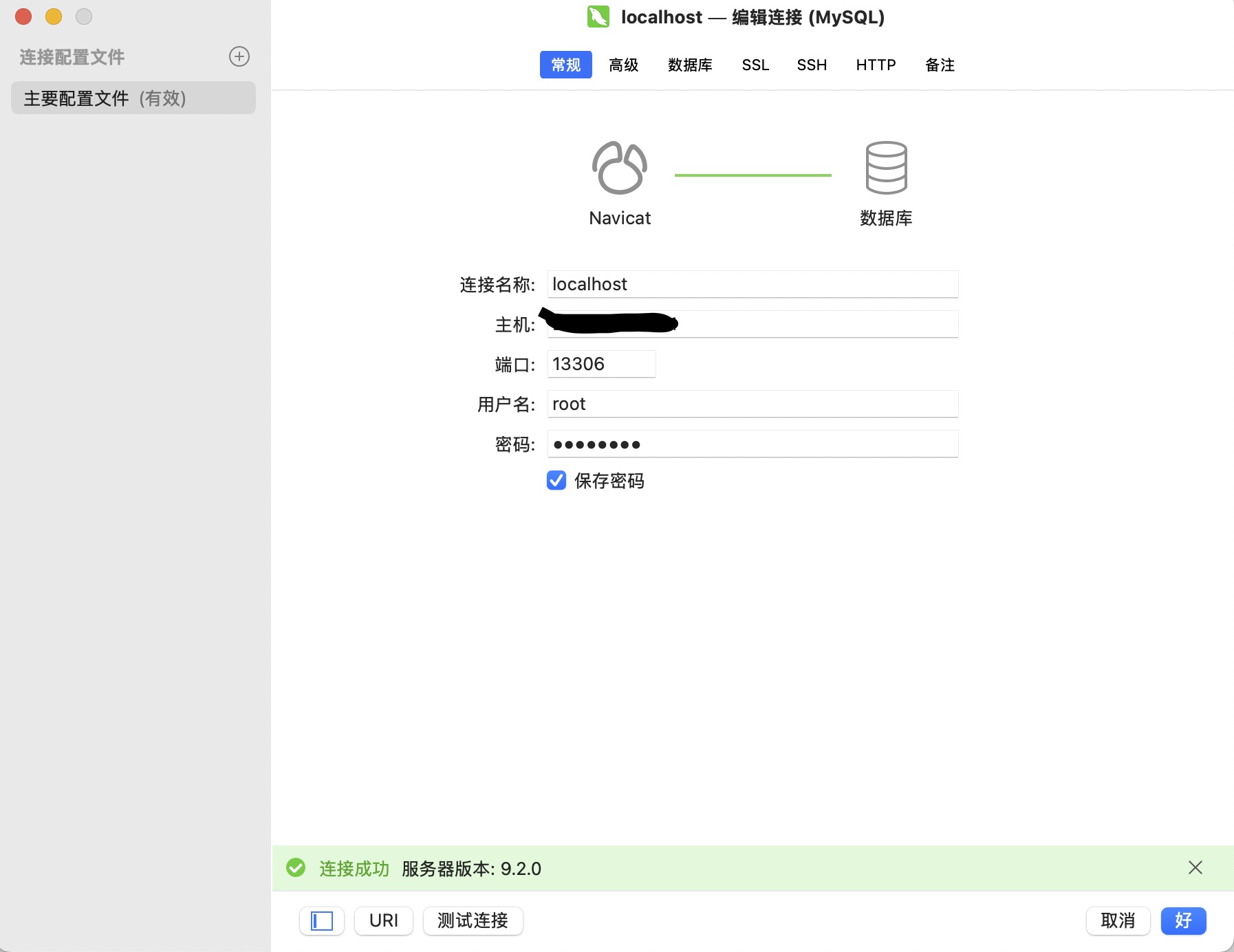Add a new connection profile with plus icon
The width and height of the screenshot is (1234, 952).
pyautogui.click(x=239, y=56)
